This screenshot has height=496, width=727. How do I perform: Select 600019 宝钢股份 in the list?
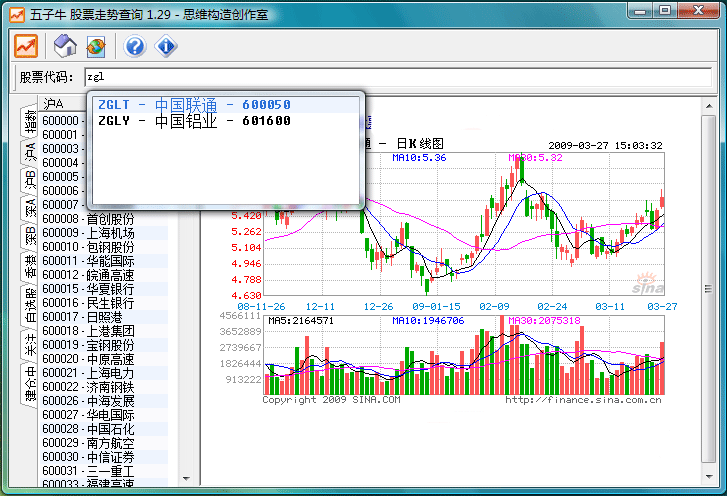[104, 345]
